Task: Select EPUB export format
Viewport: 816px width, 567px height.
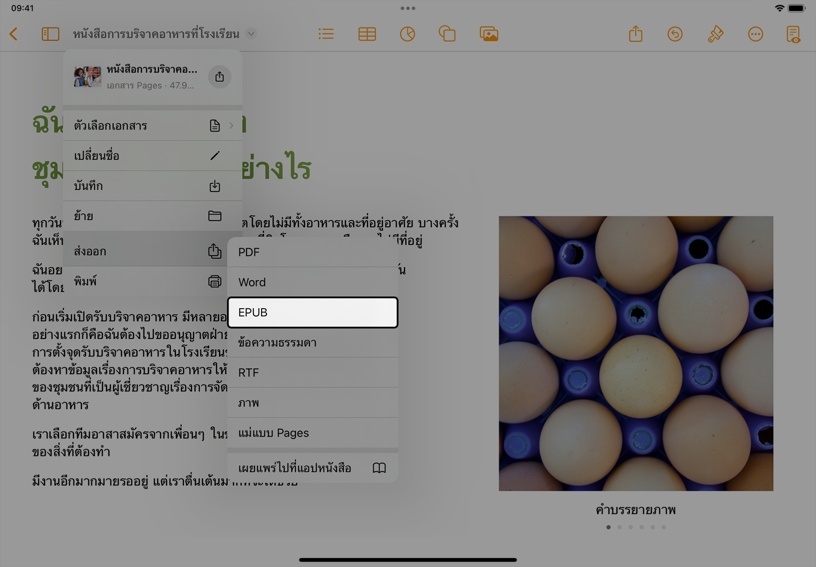Action: click(312, 312)
